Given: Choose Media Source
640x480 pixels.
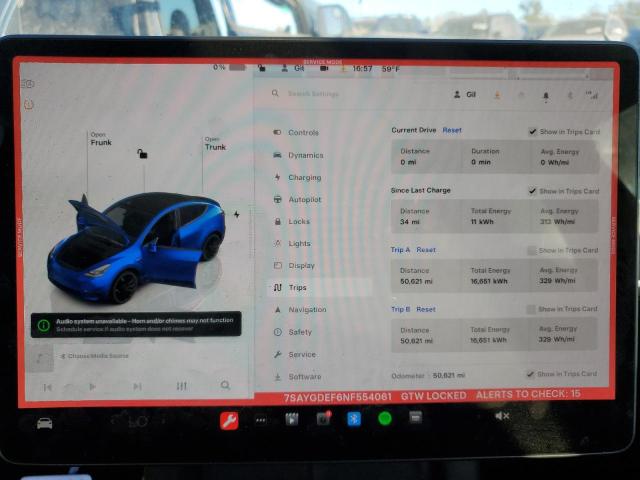Looking at the screenshot, I should pos(95,356).
